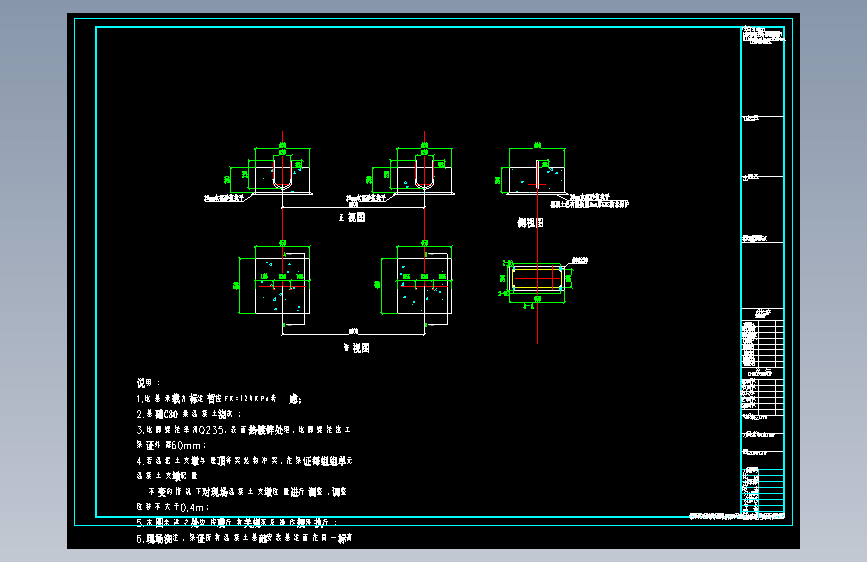
Task: Click the 俯视图 plan view caption
Action: coord(357,347)
